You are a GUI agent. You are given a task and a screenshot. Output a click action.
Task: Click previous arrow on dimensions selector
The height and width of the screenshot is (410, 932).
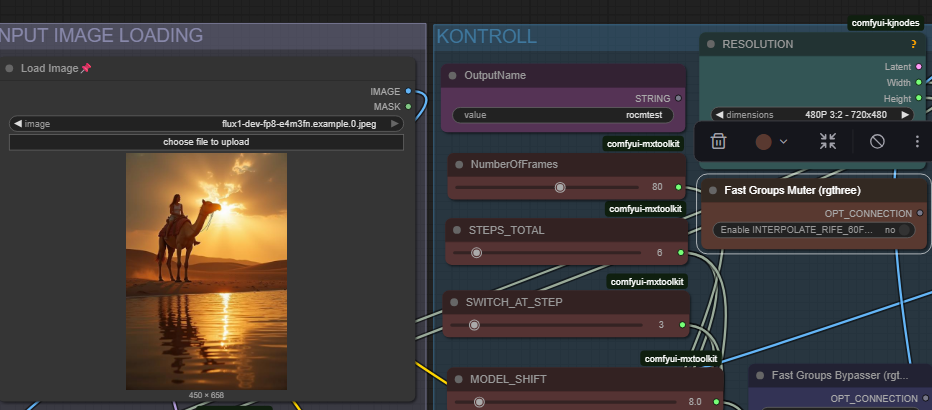[x=718, y=115]
